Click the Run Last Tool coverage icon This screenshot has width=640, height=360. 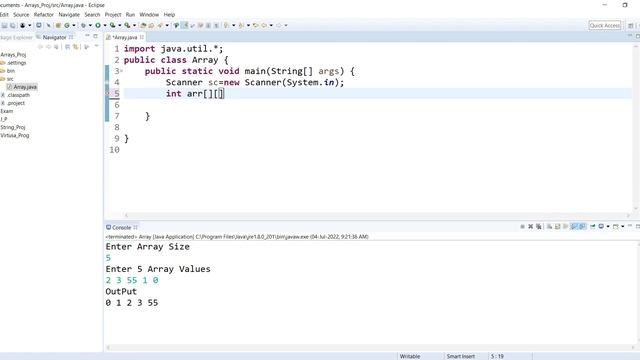click(x=112, y=25)
